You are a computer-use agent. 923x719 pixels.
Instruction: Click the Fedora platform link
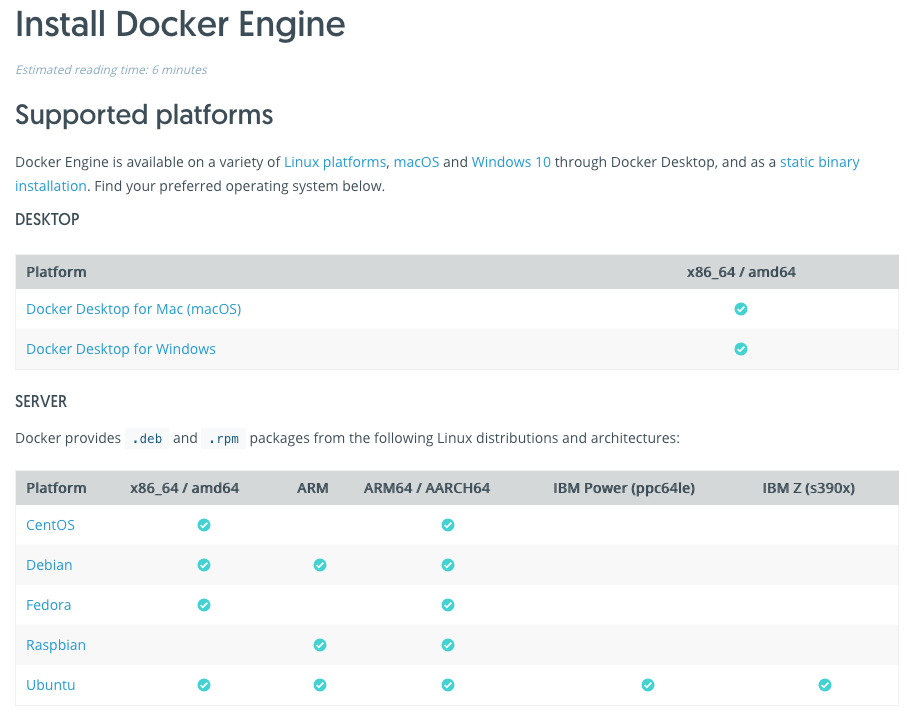click(48, 605)
